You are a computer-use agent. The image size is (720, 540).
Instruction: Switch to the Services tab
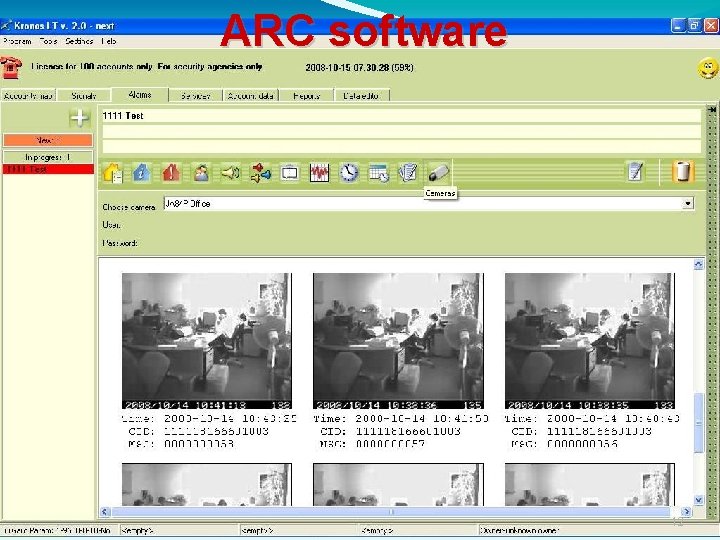[x=196, y=96]
